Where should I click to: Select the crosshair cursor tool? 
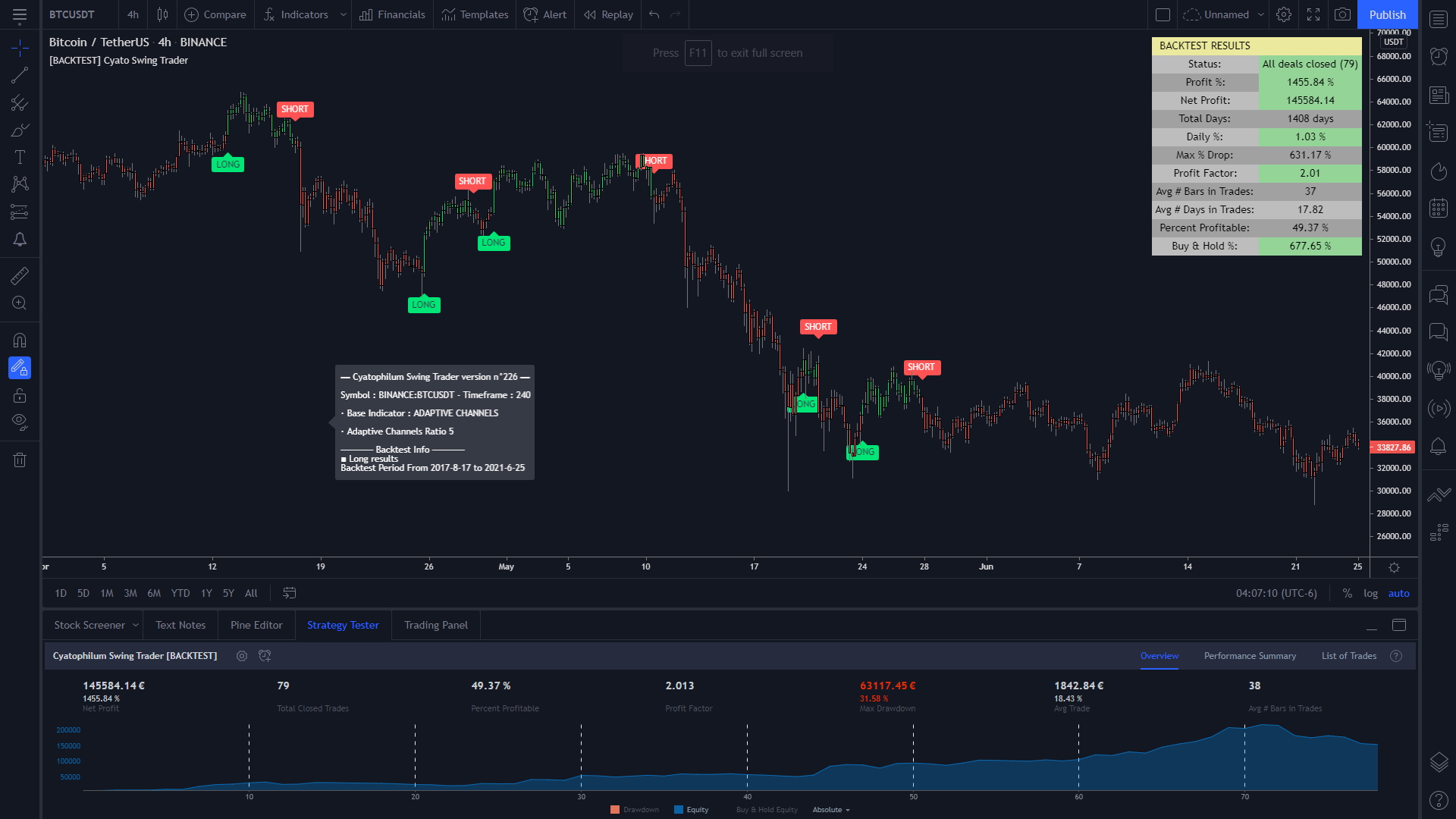20,49
